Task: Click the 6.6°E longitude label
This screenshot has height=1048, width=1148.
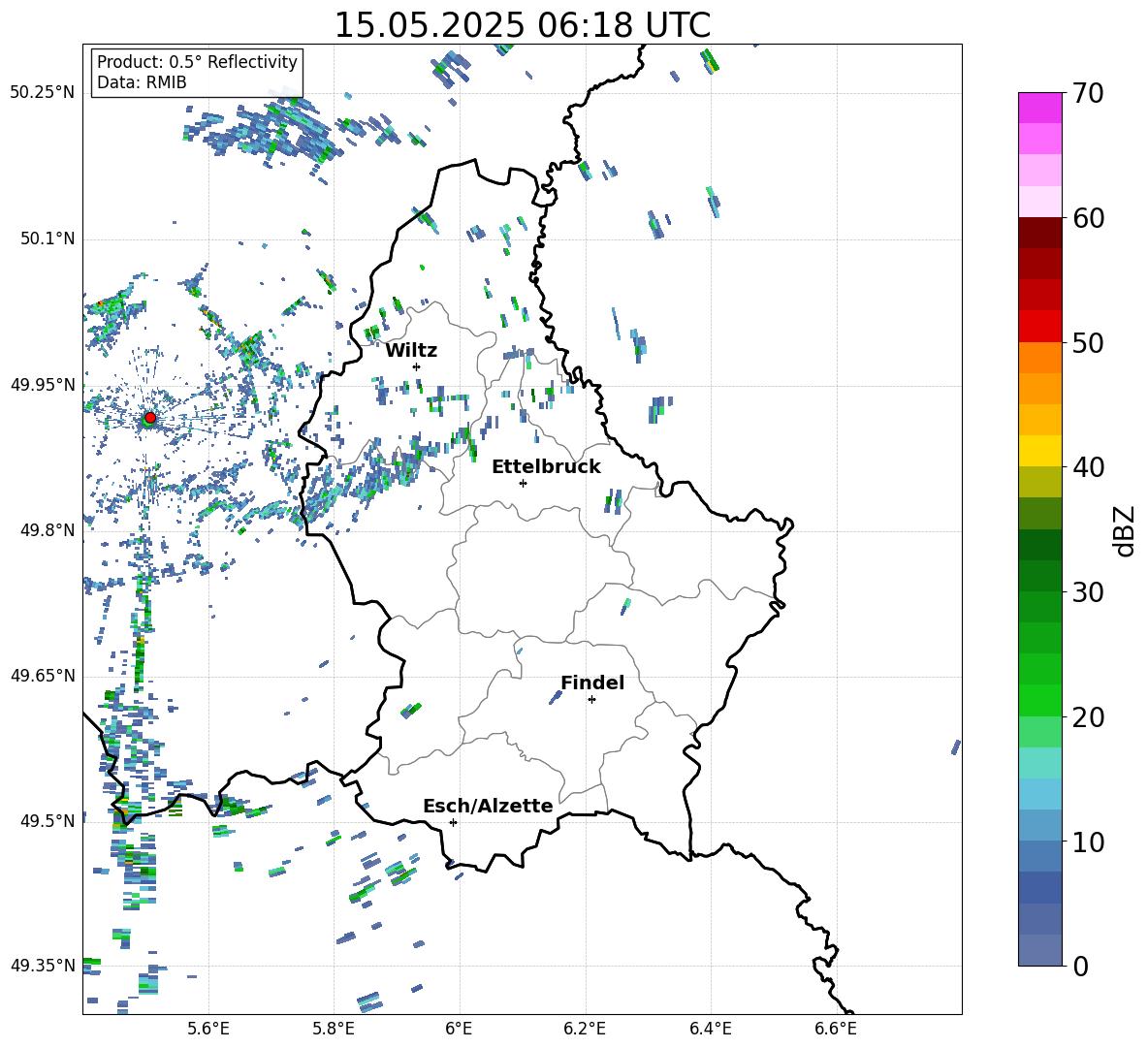Action: pyautogui.click(x=836, y=1029)
